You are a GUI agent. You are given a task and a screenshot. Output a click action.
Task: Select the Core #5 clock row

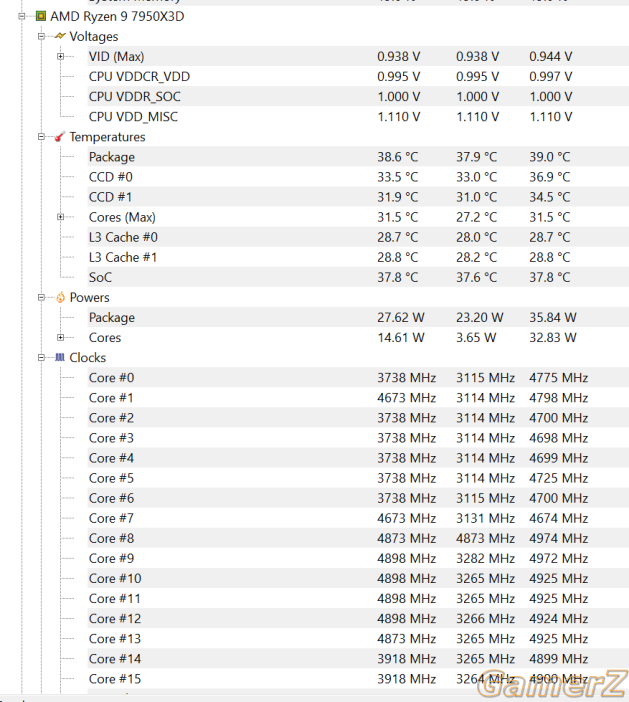click(358, 478)
